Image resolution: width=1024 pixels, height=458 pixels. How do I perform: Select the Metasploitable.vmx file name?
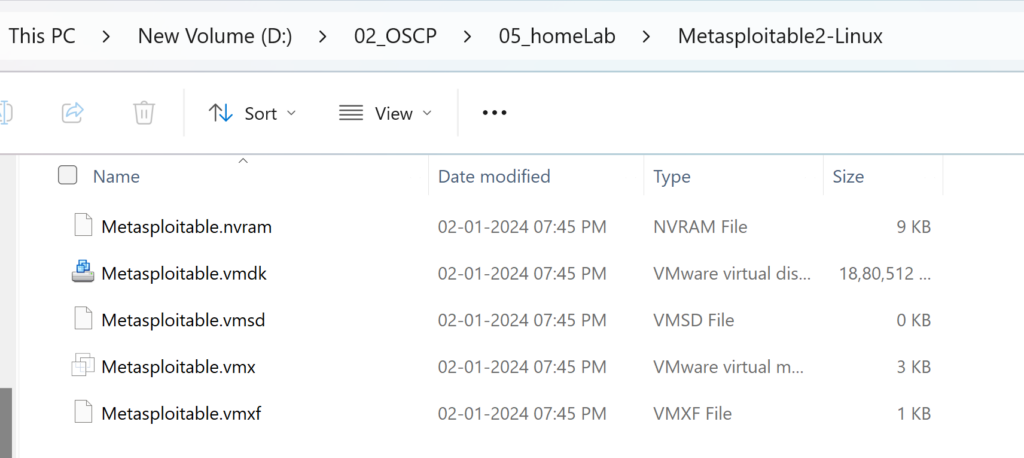point(178,367)
